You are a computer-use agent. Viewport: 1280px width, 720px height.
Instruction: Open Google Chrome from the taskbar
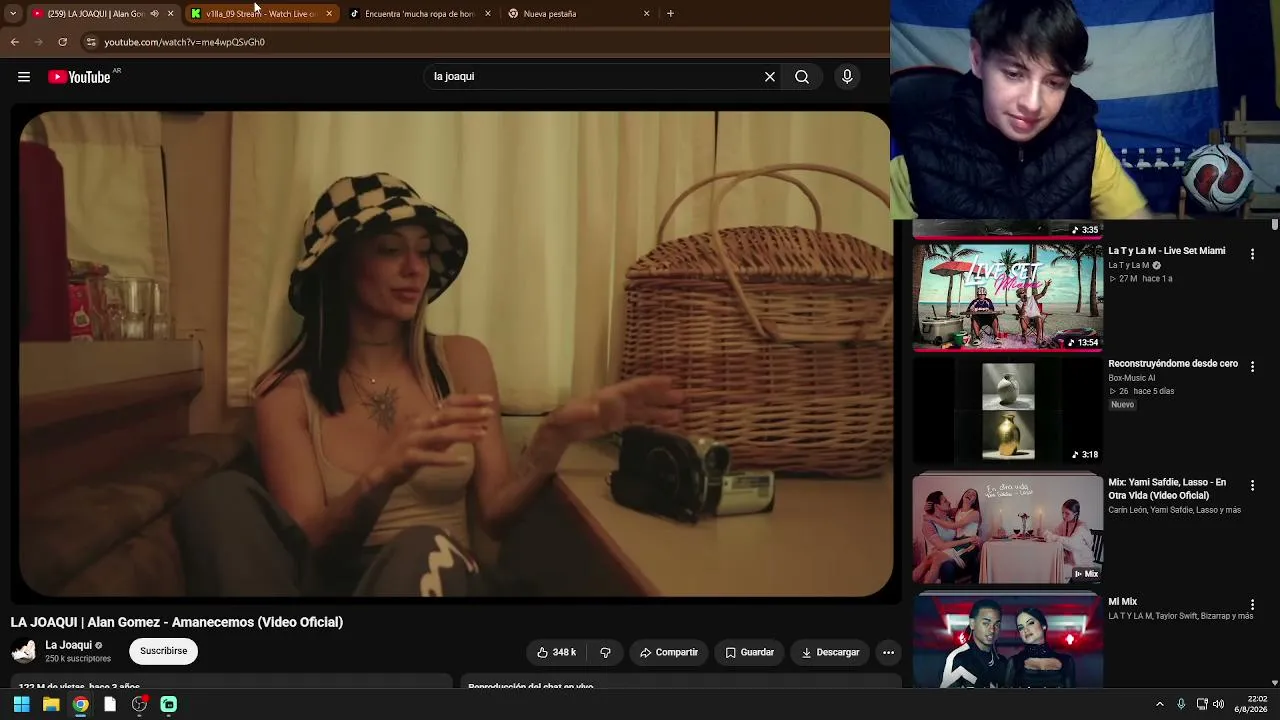(x=80, y=705)
